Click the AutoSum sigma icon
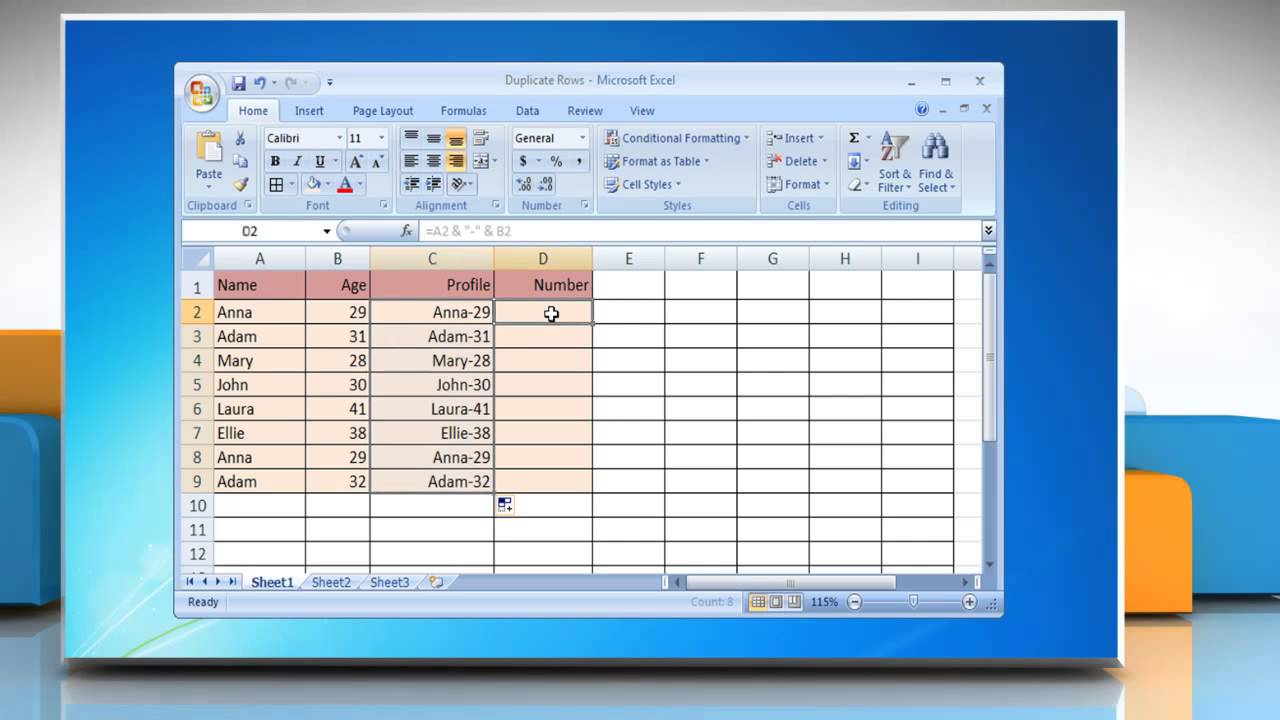The image size is (1280, 720). click(854, 138)
